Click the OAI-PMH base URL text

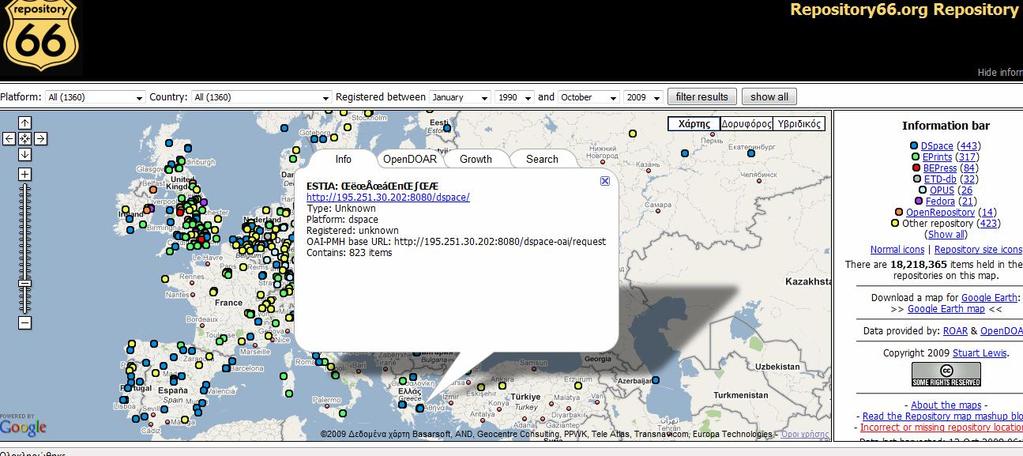click(456, 241)
